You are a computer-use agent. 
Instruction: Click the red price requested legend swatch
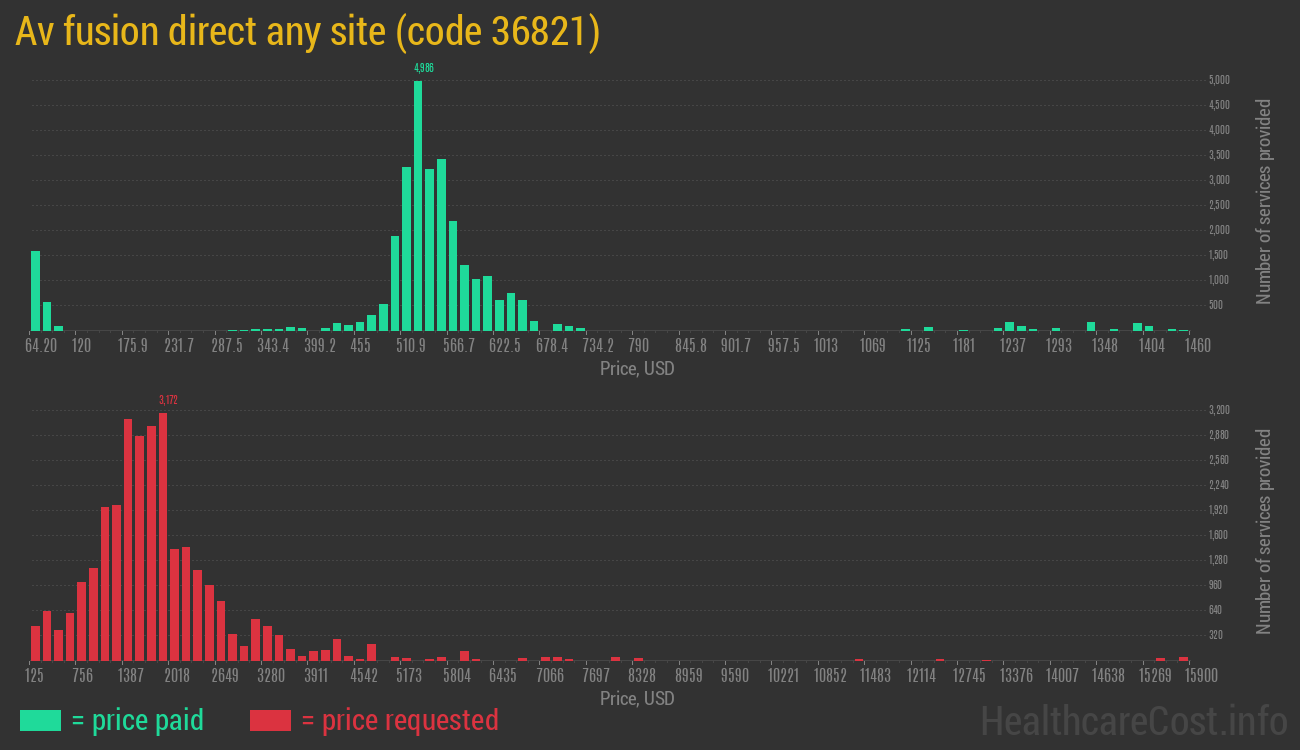(x=270, y=720)
